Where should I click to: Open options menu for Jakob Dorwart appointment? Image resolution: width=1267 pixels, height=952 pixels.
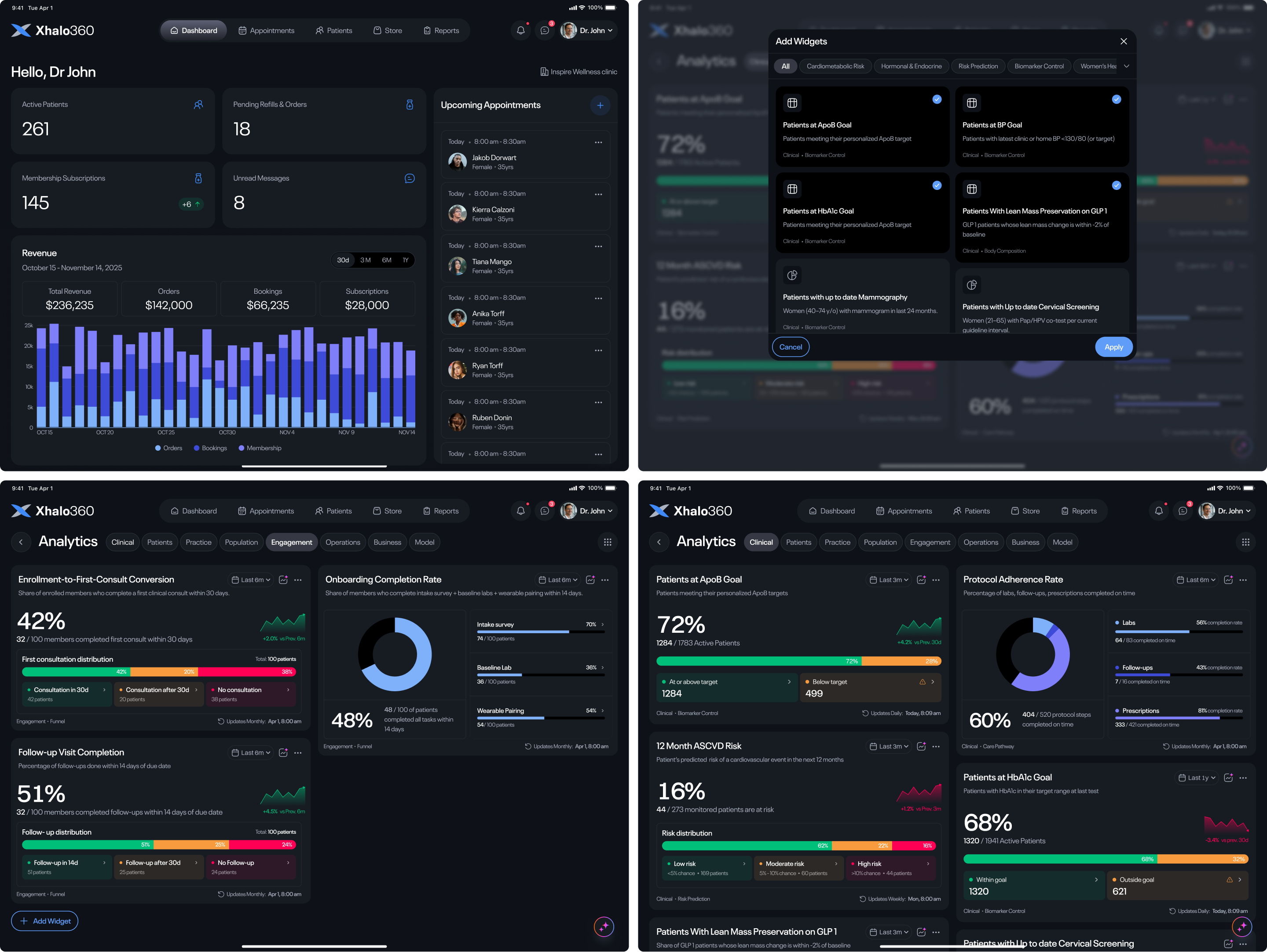(598, 142)
